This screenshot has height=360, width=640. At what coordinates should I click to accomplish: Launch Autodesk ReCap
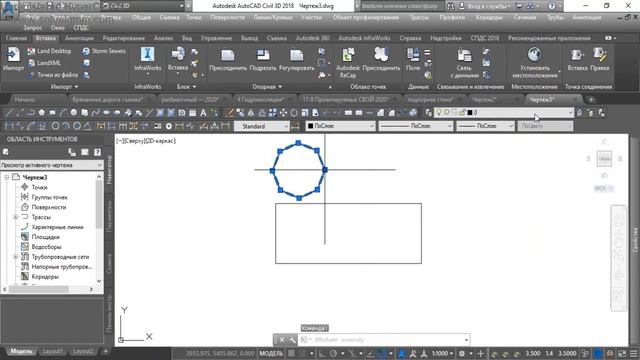(x=348, y=62)
